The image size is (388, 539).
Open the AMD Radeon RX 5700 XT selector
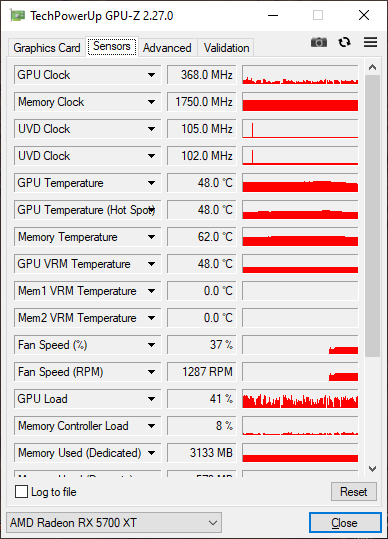point(114,523)
